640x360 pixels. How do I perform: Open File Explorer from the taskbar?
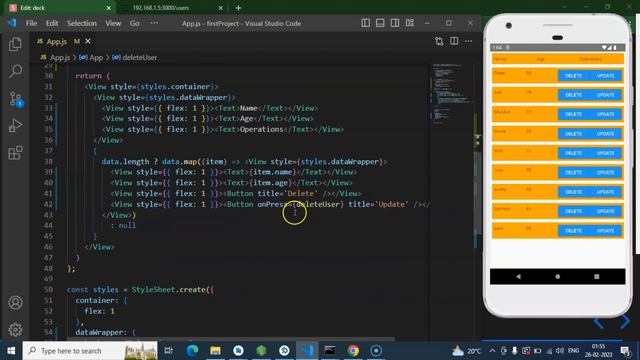point(216,350)
